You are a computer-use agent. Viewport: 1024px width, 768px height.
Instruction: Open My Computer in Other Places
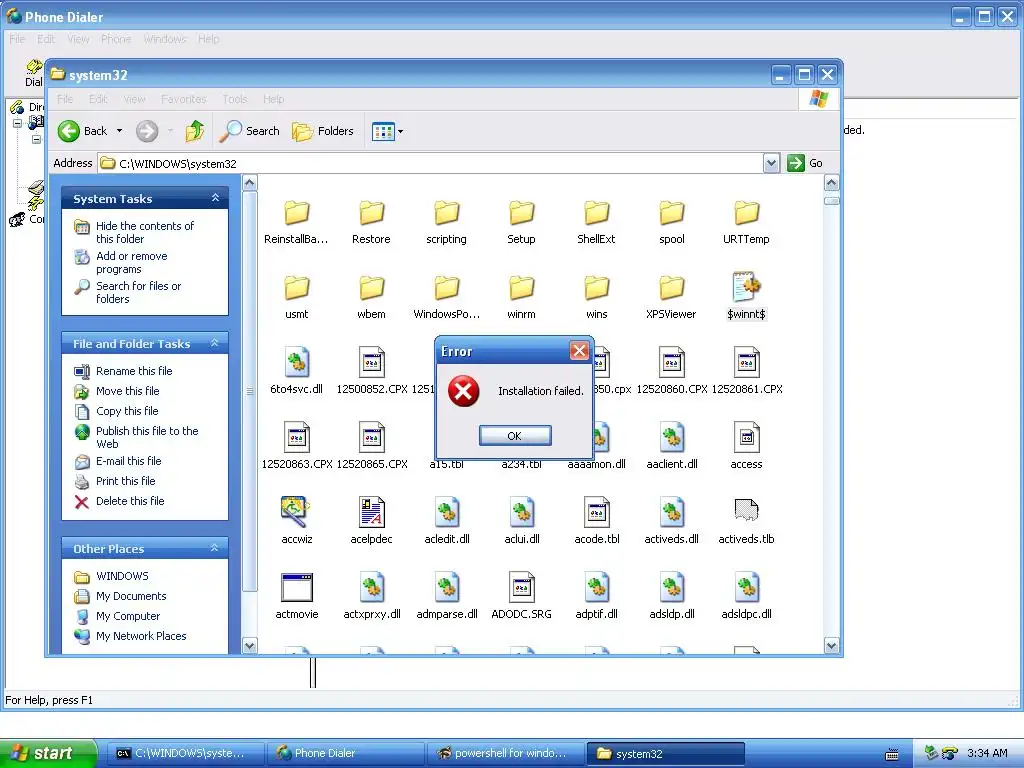point(127,616)
